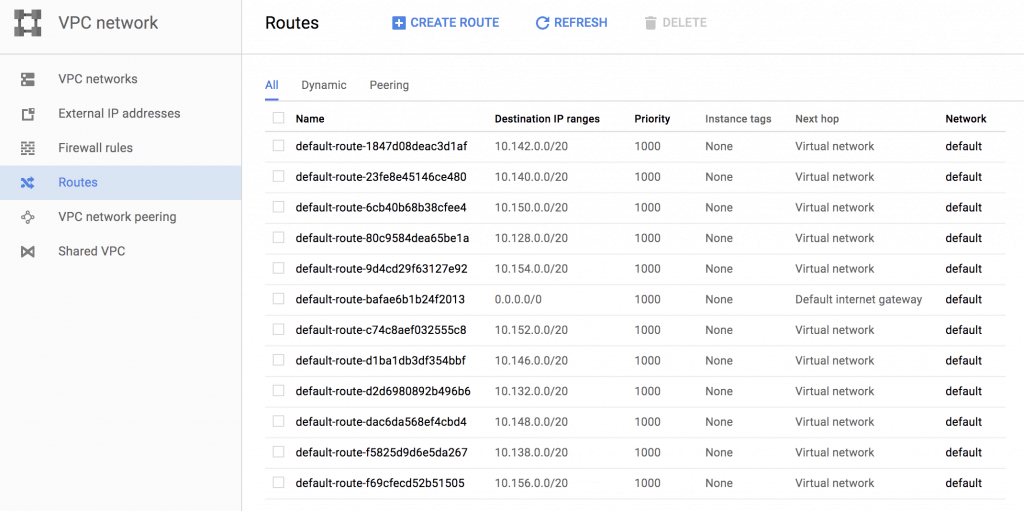Viewport: 1024px width, 511px height.
Task: Tick the checkbox for default-route-f69cfecd52b51505
Action: pos(279,482)
